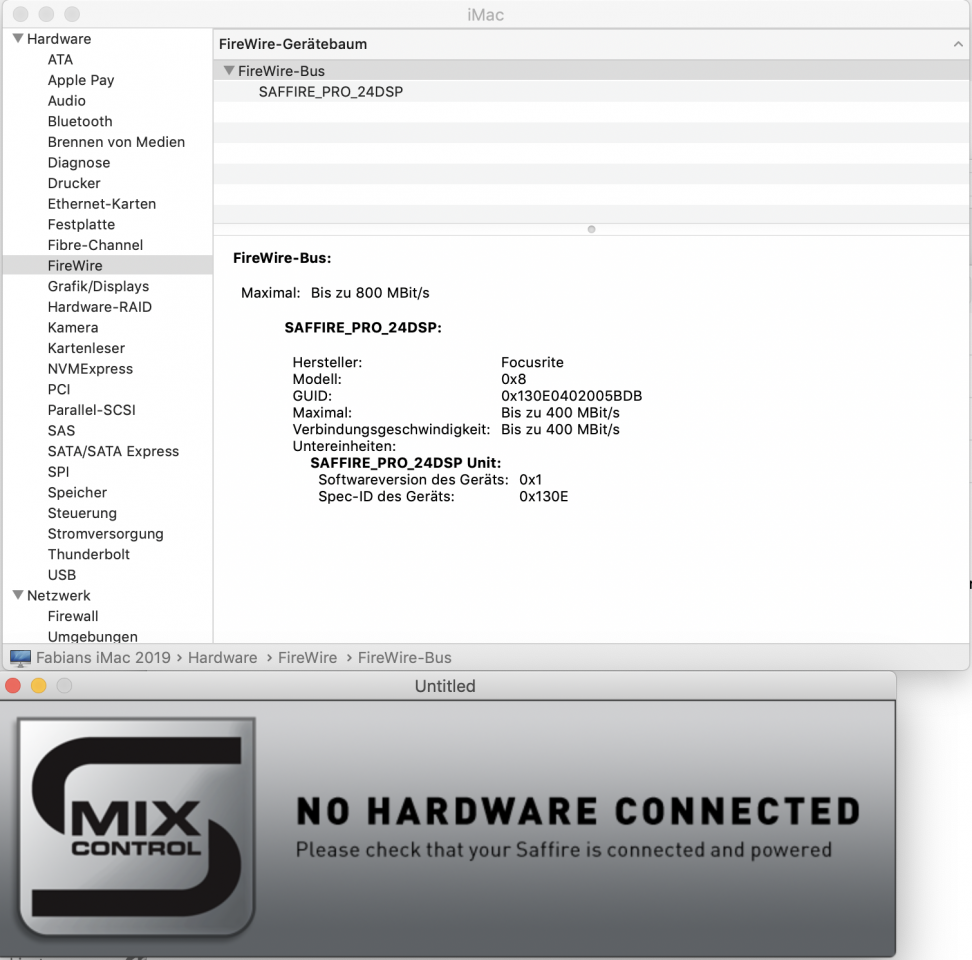Open Ethernet-Karten entry
Viewport: 972px width, 960px height.
(102, 203)
